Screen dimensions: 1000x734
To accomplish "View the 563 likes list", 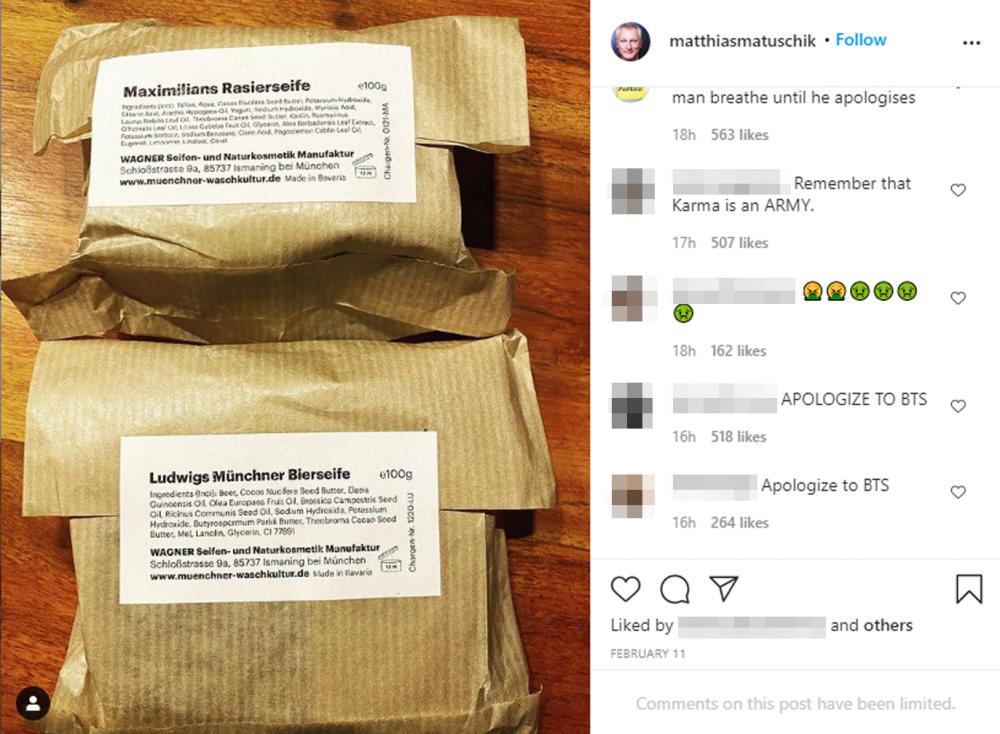I will [x=739, y=135].
